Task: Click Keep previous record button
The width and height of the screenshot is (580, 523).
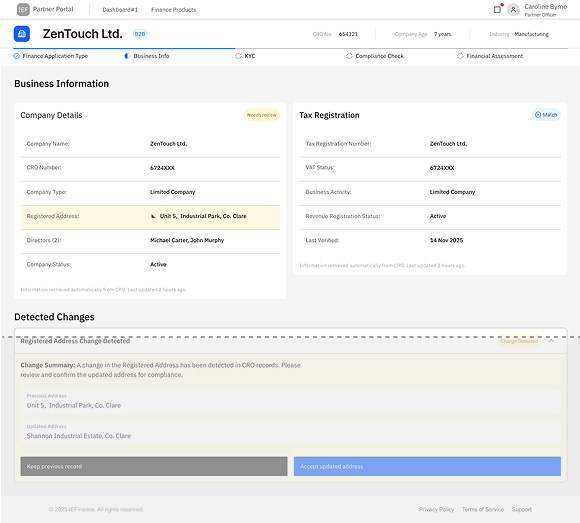Action: coord(154,466)
